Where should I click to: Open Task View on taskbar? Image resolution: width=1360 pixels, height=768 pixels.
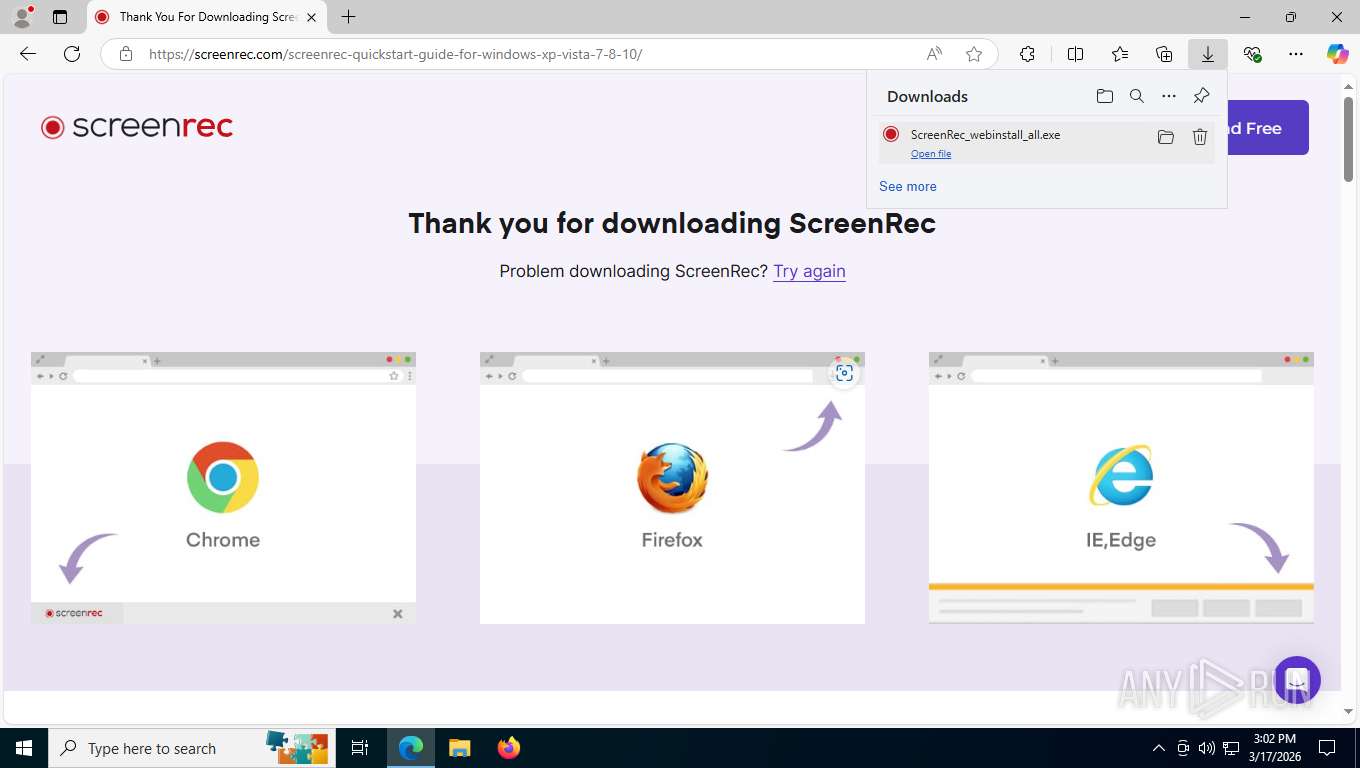pyautogui.click(x=360, y=748)
